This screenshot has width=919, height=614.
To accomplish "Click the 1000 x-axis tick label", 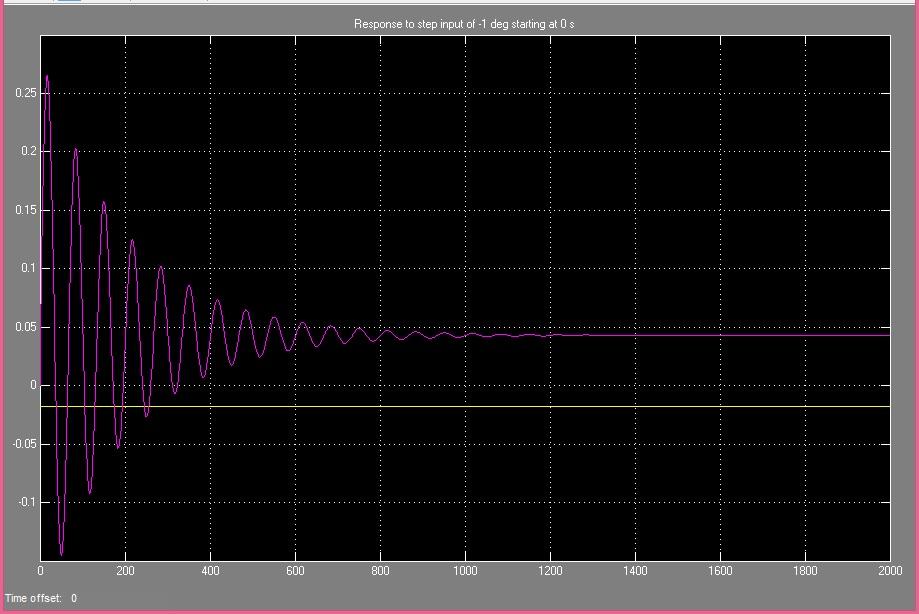I will point(465,571).
